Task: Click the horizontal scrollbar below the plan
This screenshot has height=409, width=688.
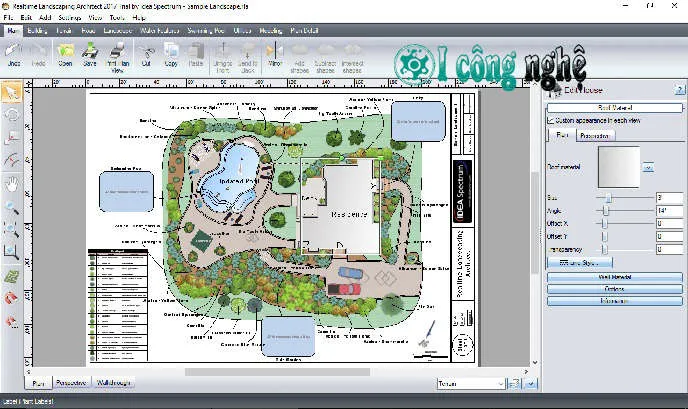Action: tap(277, 372)
